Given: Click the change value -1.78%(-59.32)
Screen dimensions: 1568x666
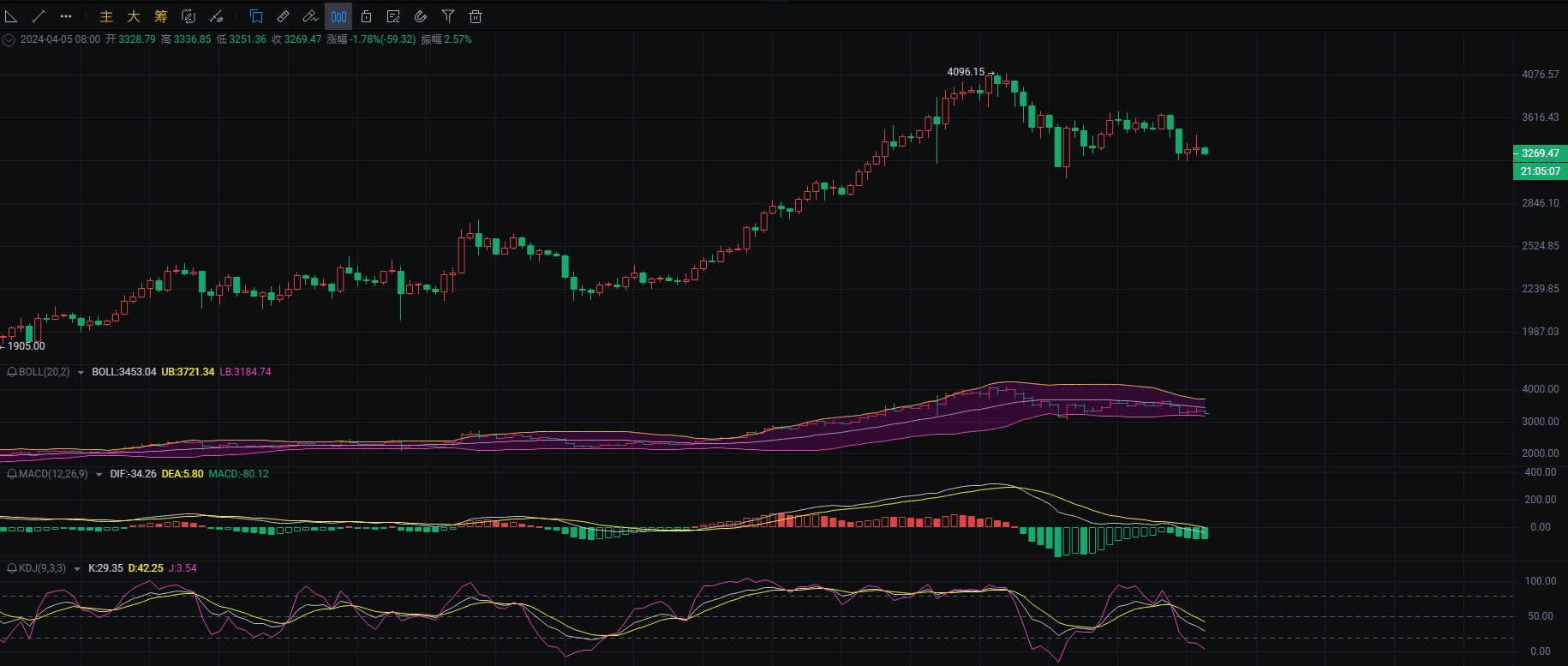Looking at the screenshot, I should click(x=382, y=39).
